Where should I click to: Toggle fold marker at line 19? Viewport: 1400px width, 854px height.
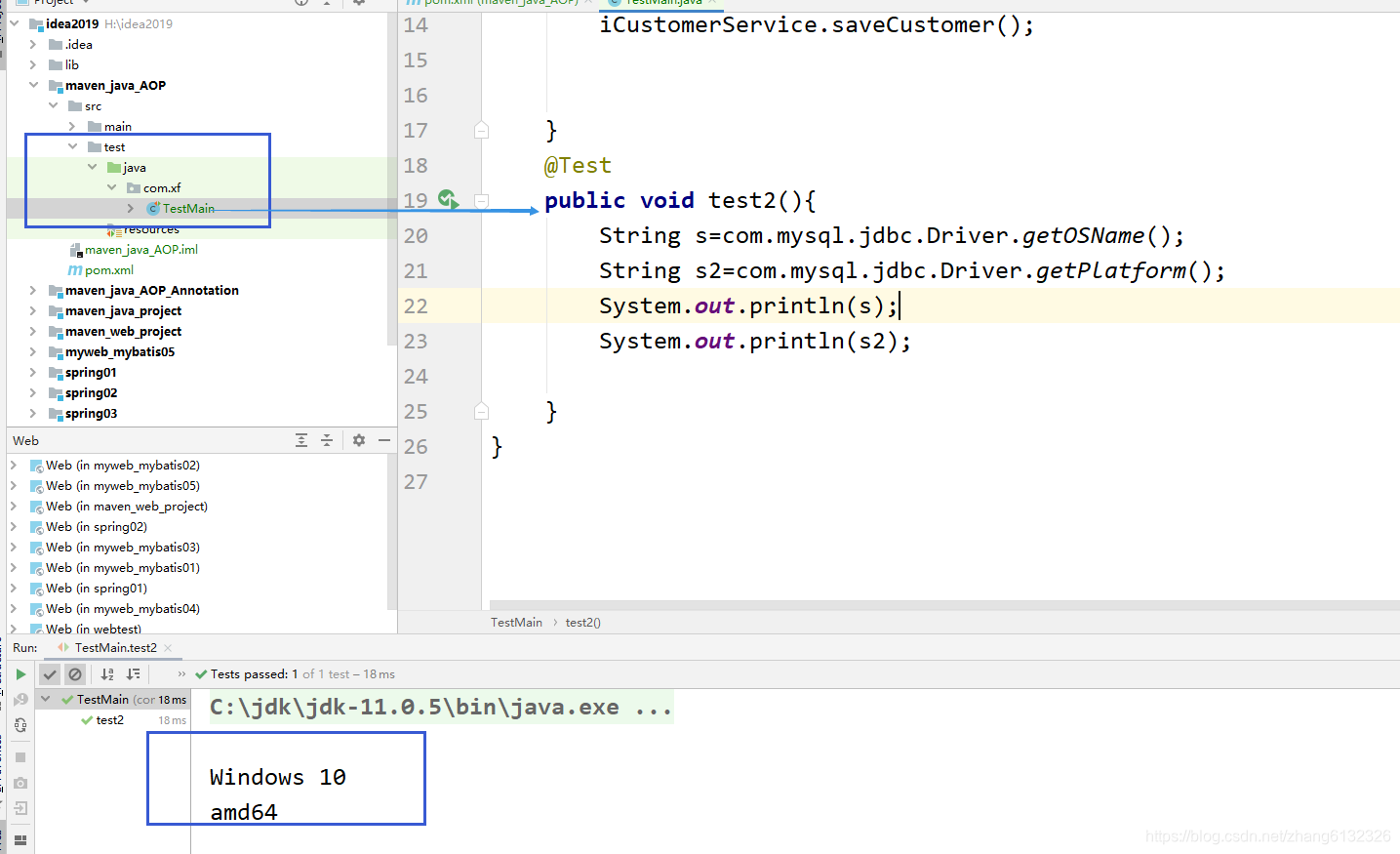point(481,200)
